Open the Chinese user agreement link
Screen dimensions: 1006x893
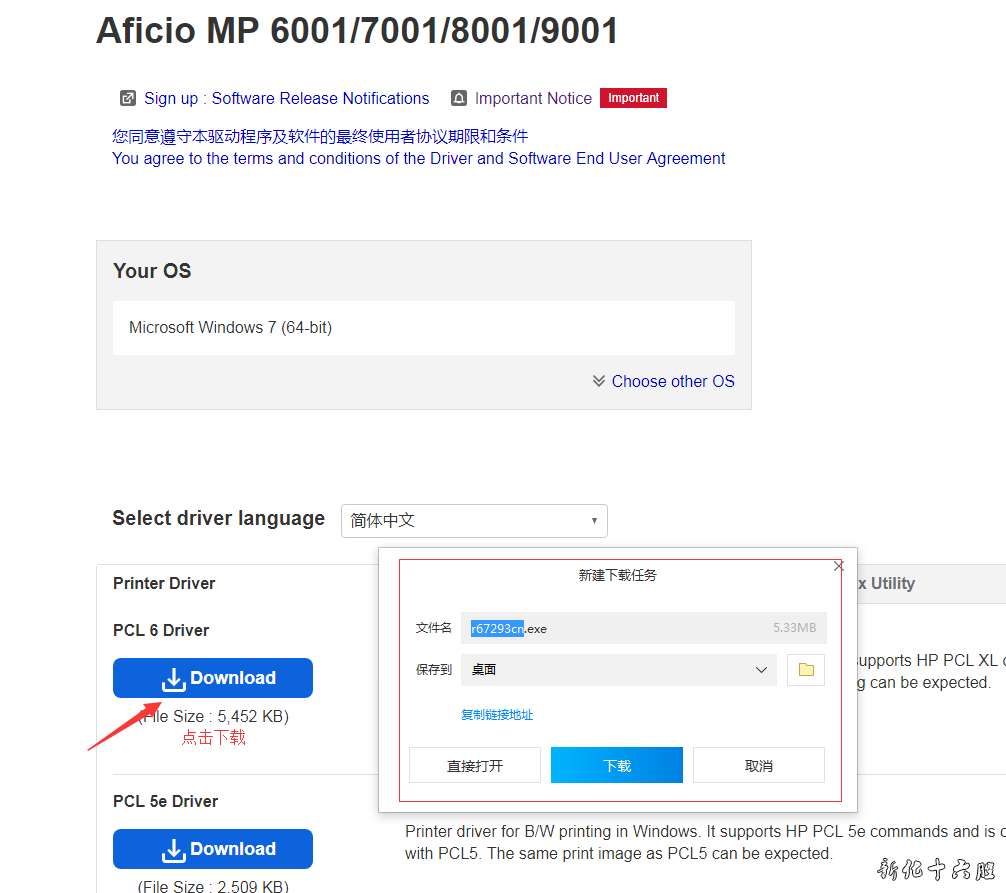pos(320,136)
